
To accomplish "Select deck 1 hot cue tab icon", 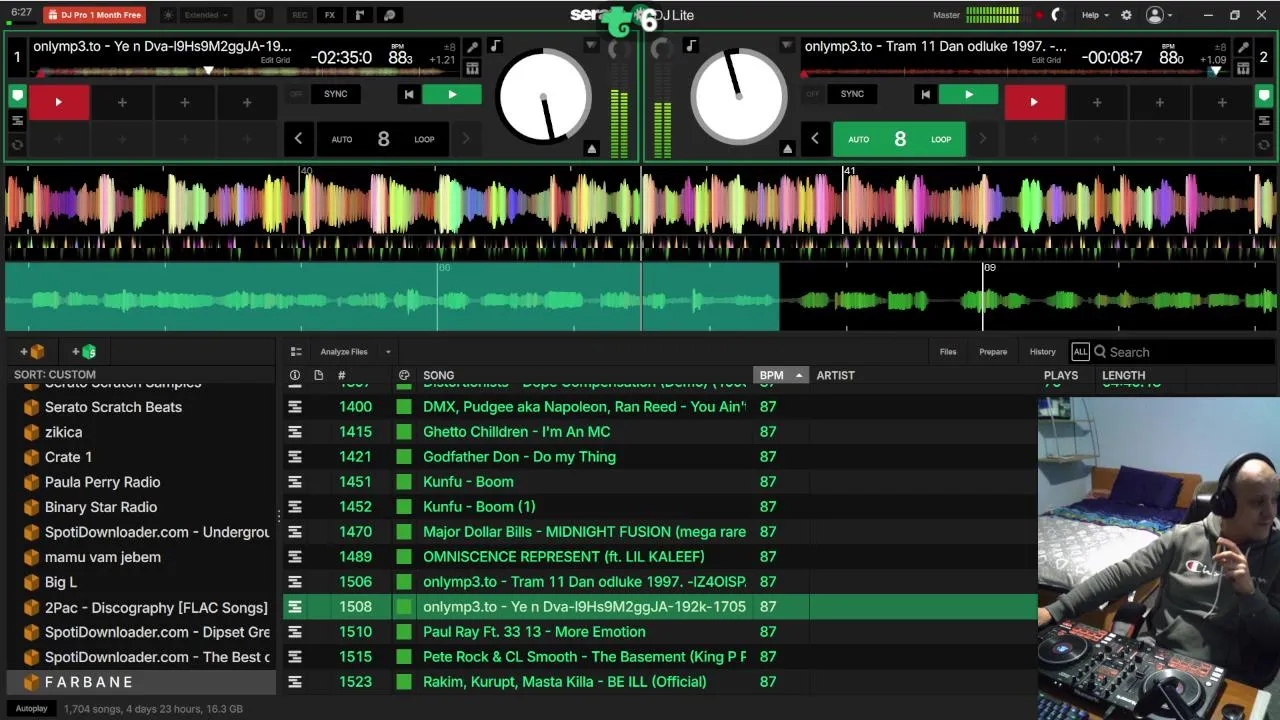I will [x=17, y=96].
